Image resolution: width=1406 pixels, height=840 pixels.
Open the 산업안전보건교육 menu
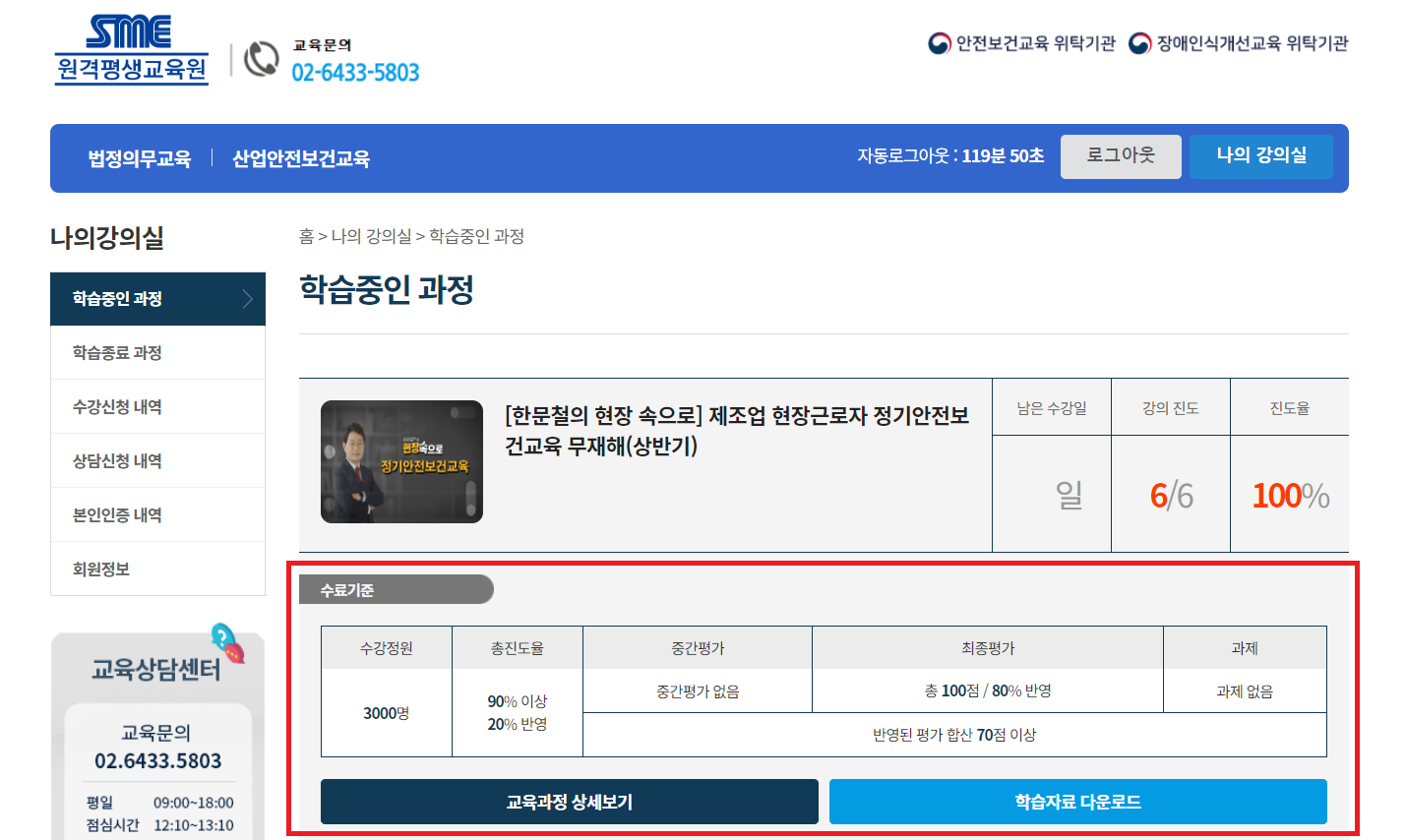(301, 158)
